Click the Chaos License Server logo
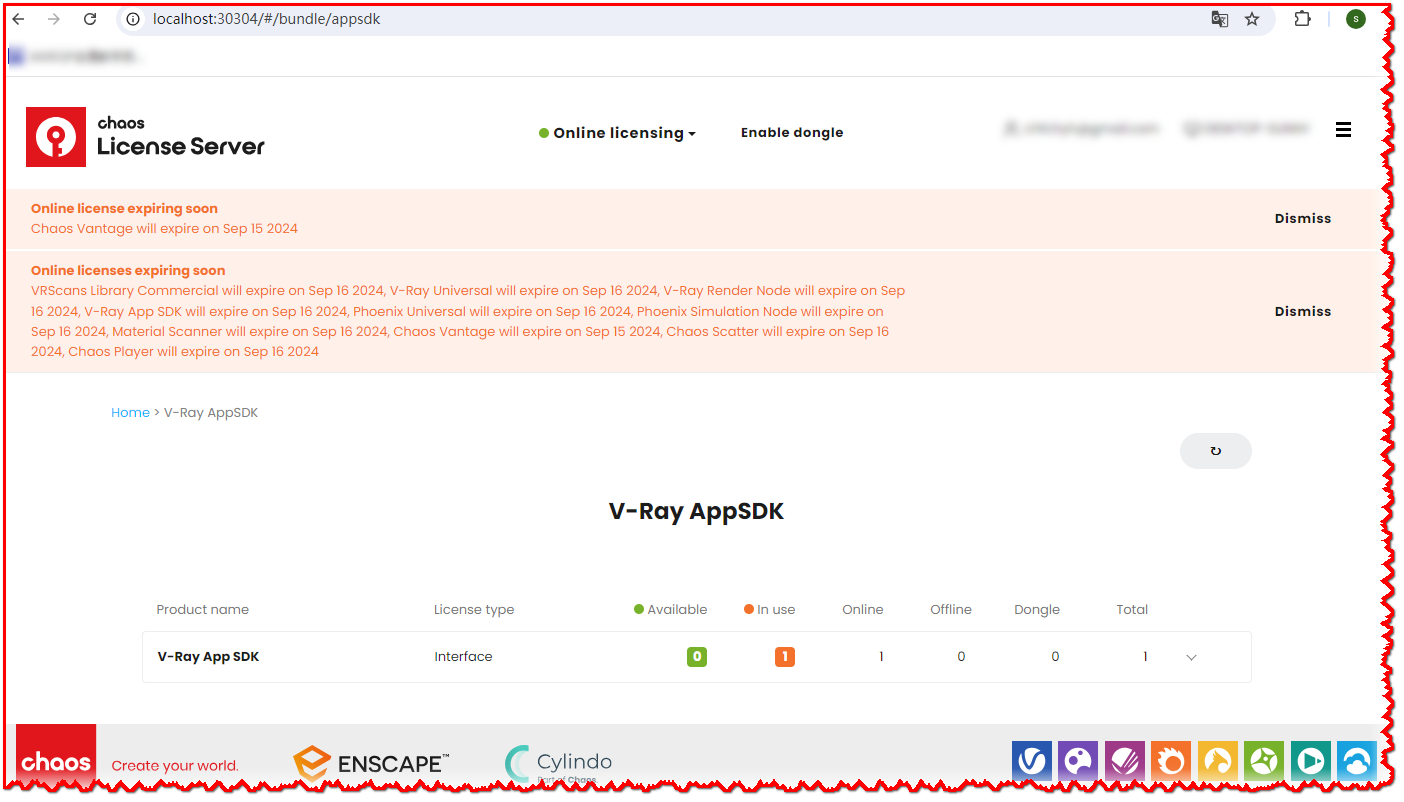Viewport: 1404px width, 802px height. coord(146,137)
